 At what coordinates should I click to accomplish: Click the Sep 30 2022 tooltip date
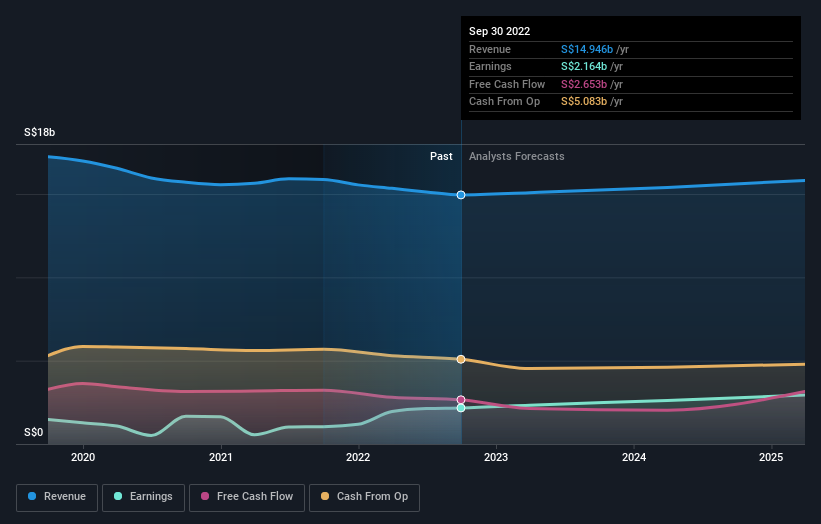(x=500, y=31)
